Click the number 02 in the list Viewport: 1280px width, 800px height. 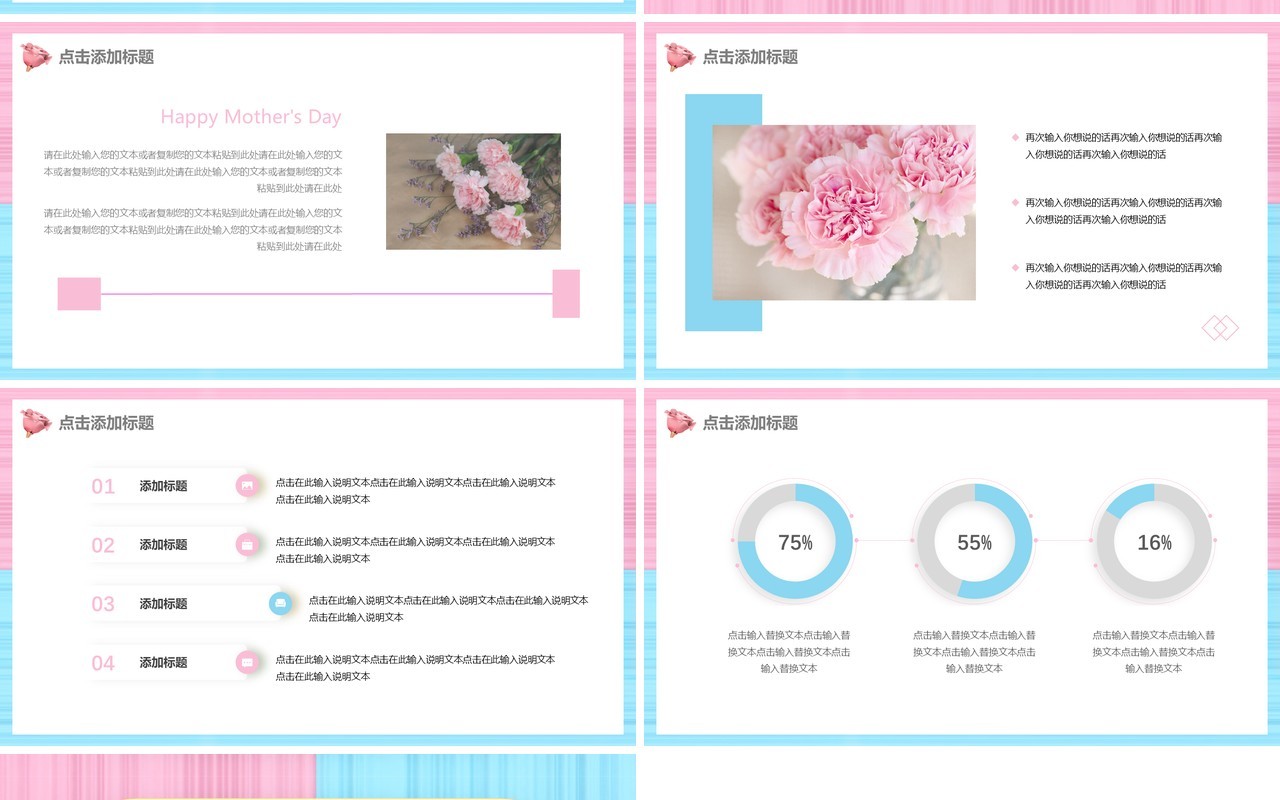103,546
